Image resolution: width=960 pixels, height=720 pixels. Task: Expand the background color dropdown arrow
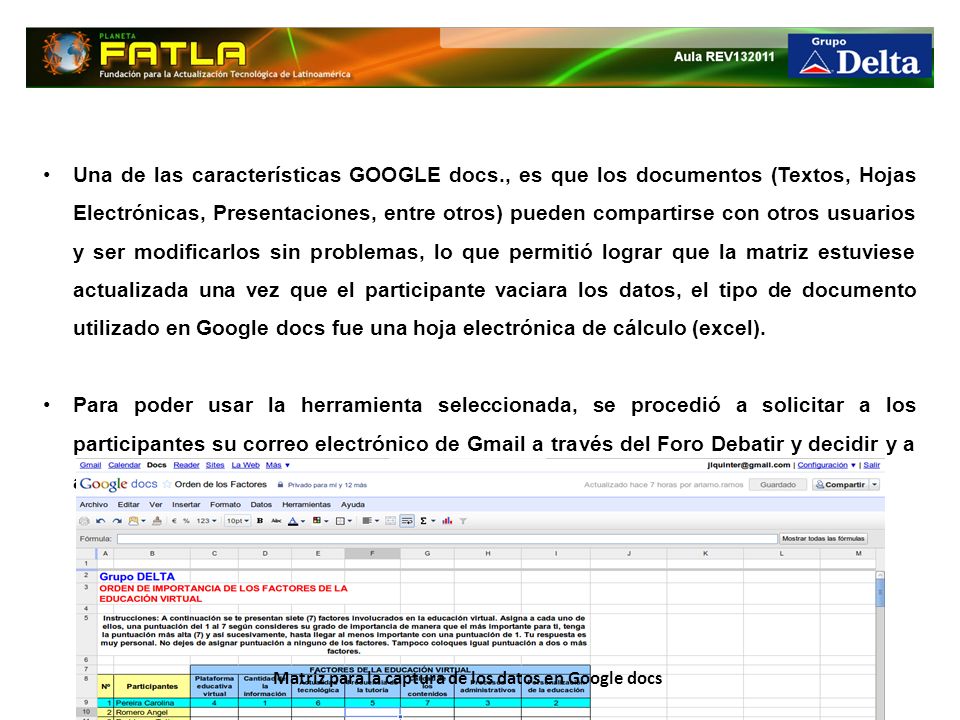[x=326, y=522]
